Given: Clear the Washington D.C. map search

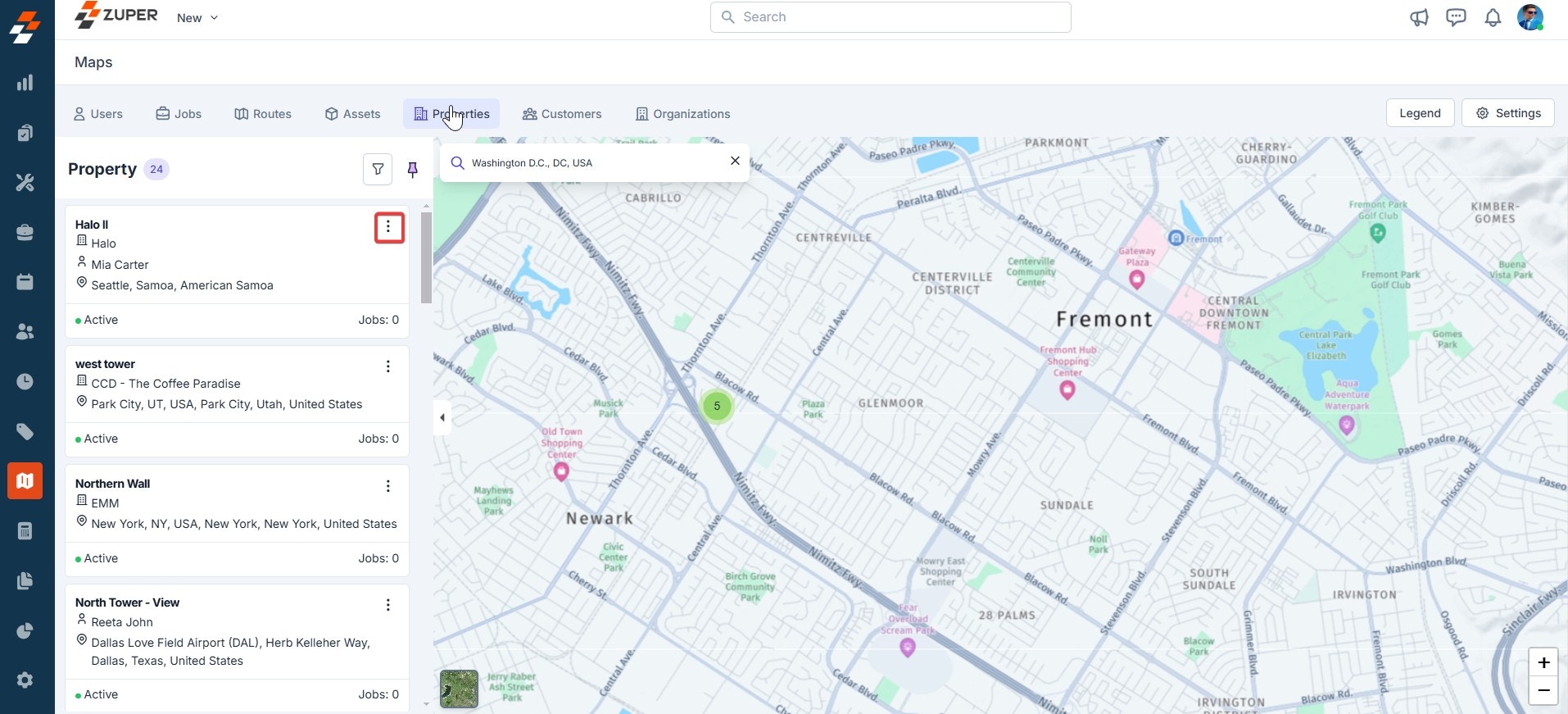Looking at the screenshot, I should coord(735,161).
